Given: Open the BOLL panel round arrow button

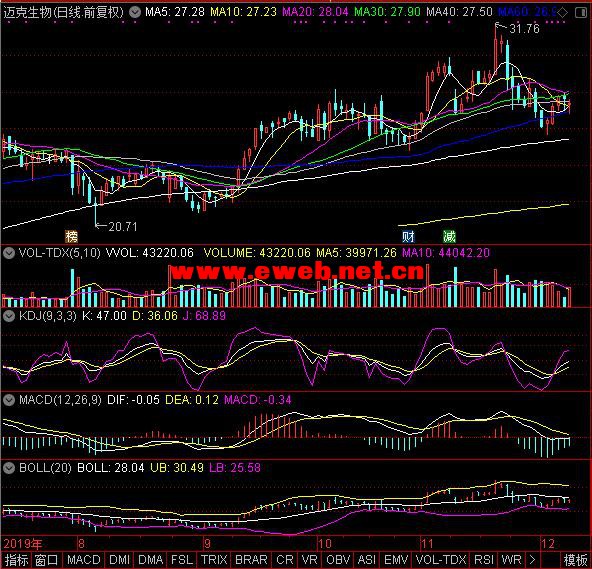Looking at the screenshot, I should pyautogui.click(x=9, y=468).
